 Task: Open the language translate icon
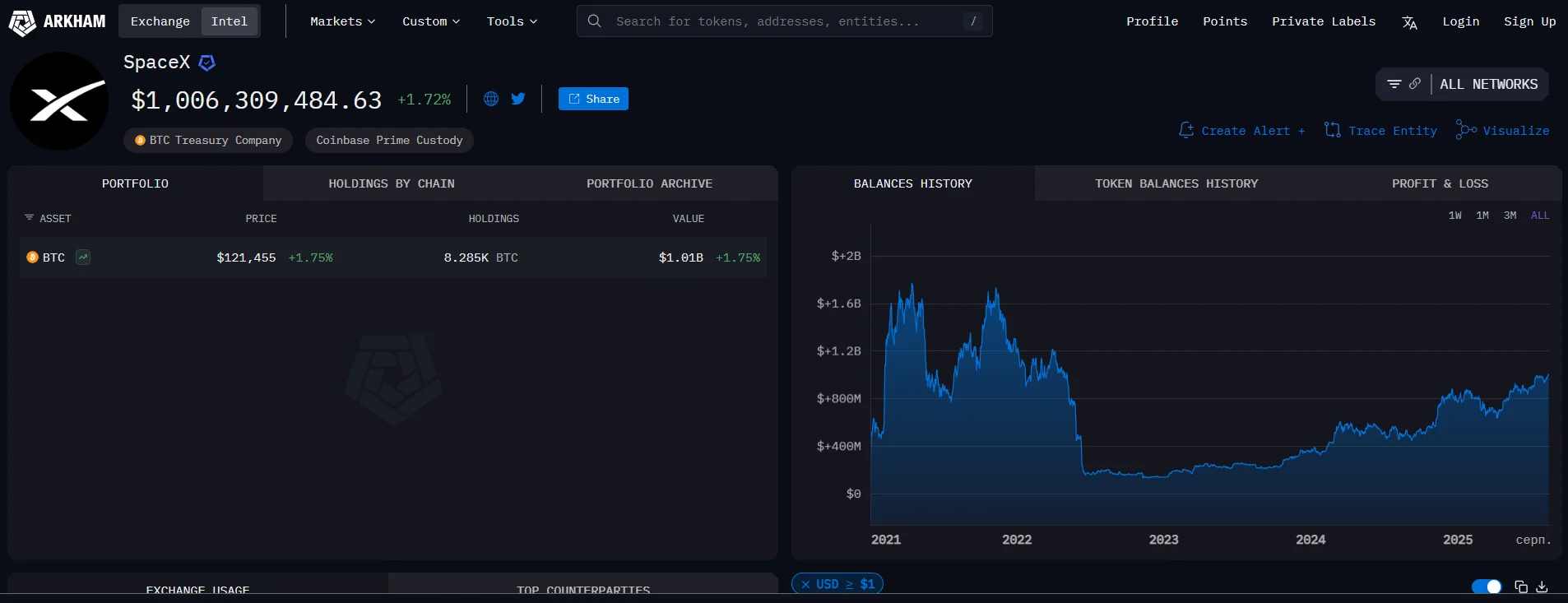pyautogui.click(x=1409, y=22)
